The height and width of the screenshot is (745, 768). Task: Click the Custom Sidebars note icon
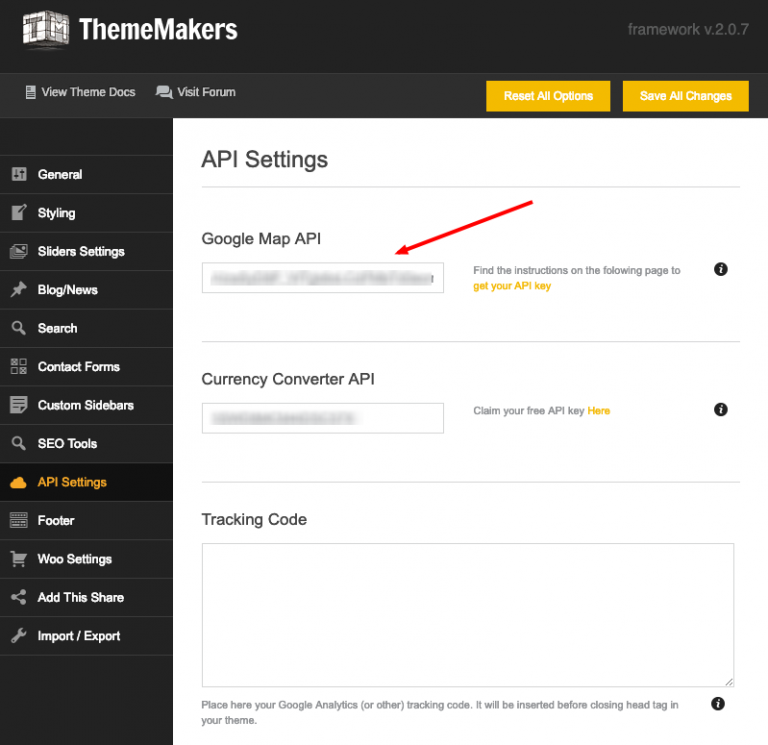(19, 405)
